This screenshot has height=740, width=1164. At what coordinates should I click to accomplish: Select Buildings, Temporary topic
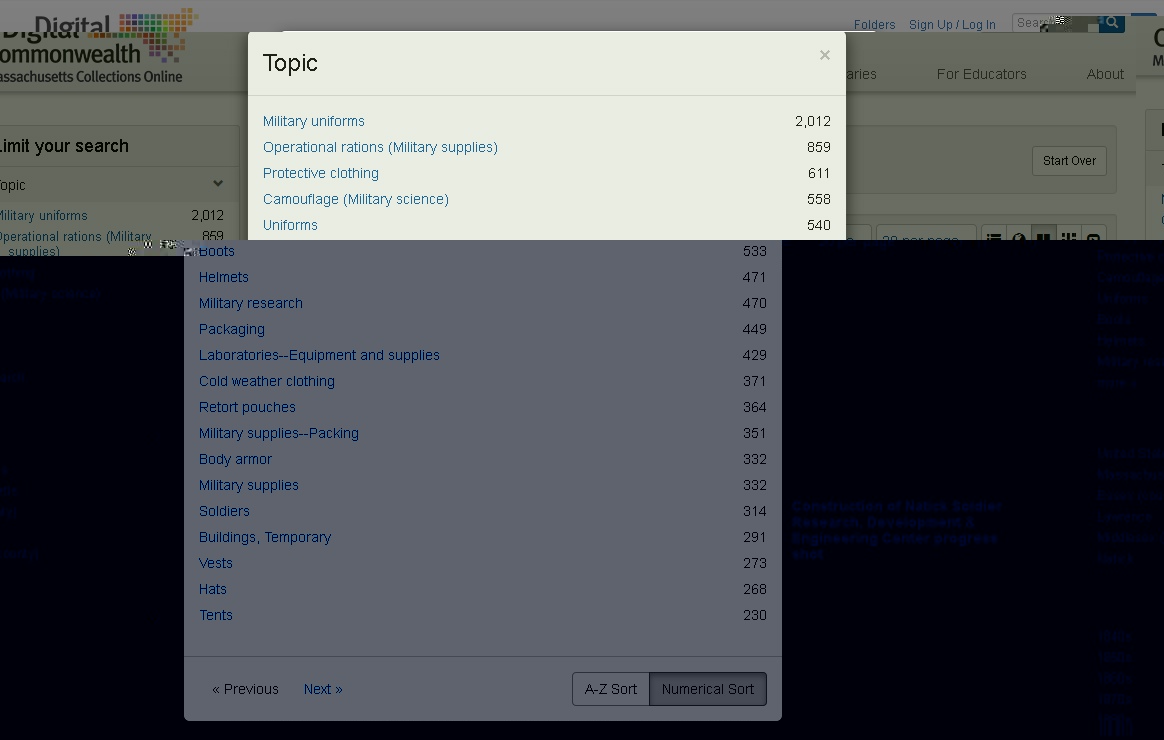pyautogui.click(x=264, y=537)
